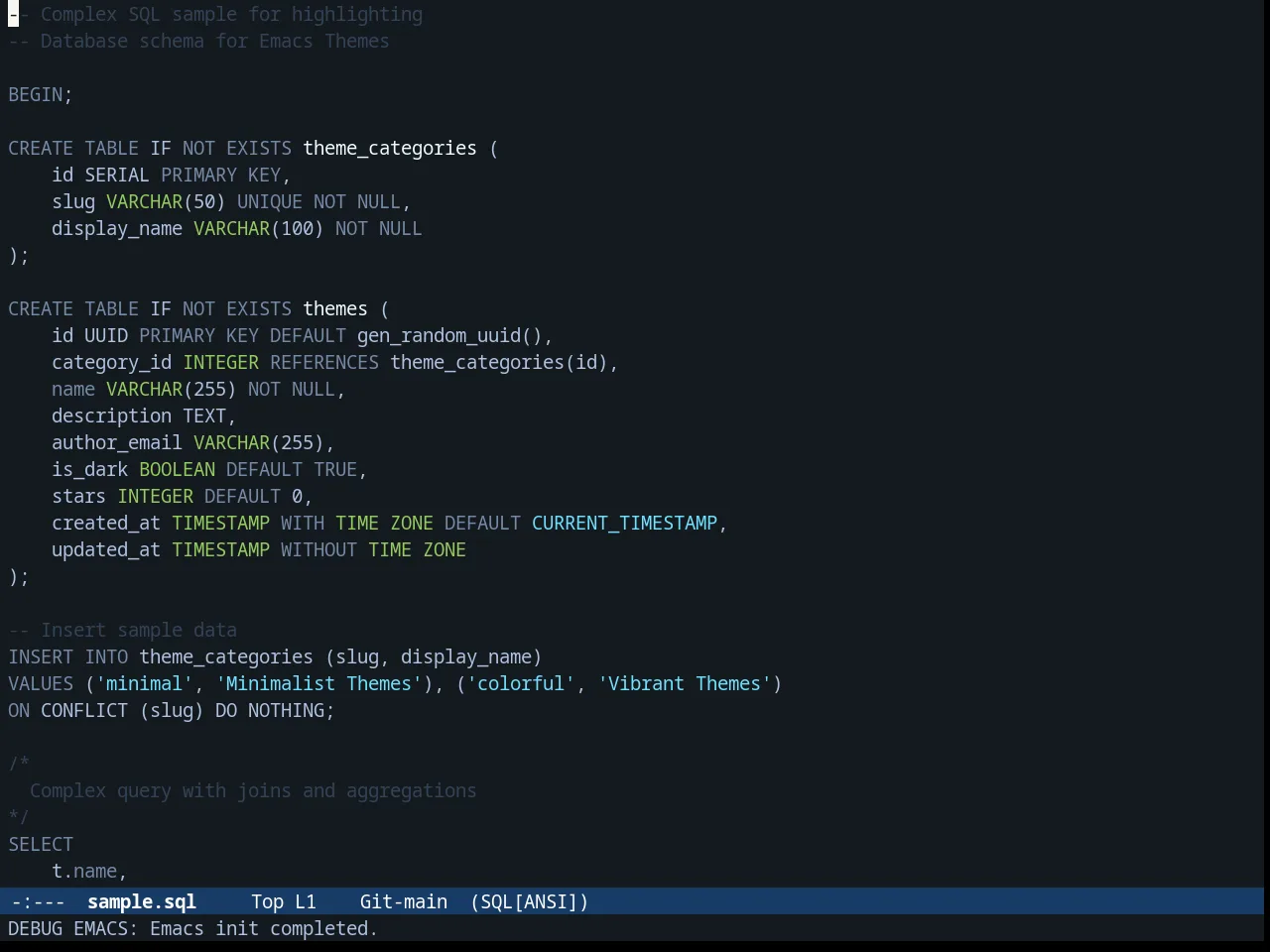Click 'name' column on VARCHAR(255) NOT NULL line
The width and height of the screenshot is (1270, 952).
tap(73, 389)
